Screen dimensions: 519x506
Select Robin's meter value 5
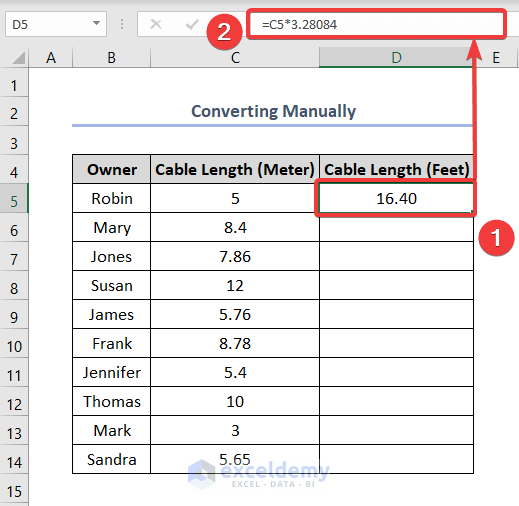tap(235, 198)
